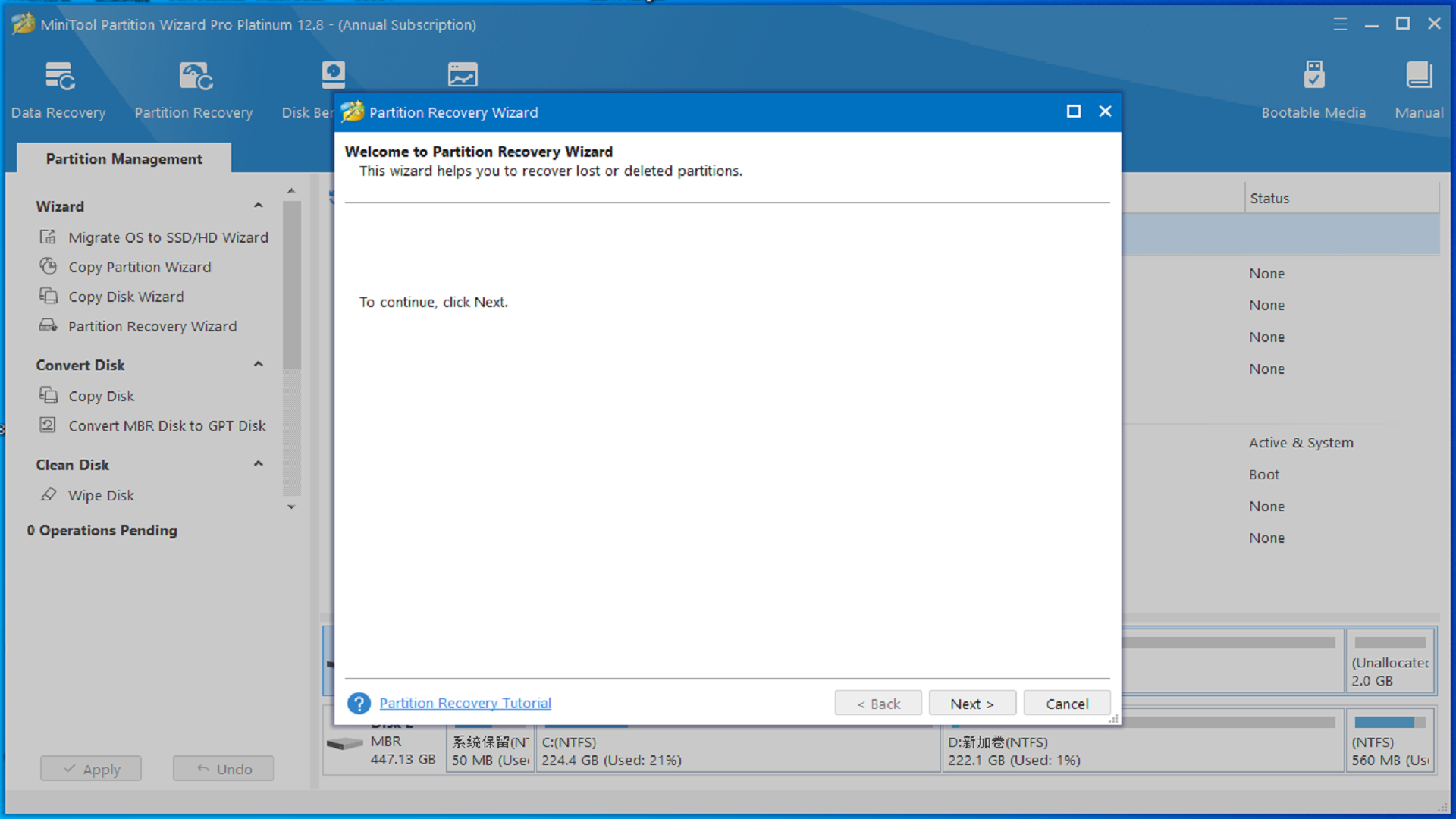Click the help icon beside Partition Recovery Tutorial
Screen dimensions: 1456x819
coord(359,703)
